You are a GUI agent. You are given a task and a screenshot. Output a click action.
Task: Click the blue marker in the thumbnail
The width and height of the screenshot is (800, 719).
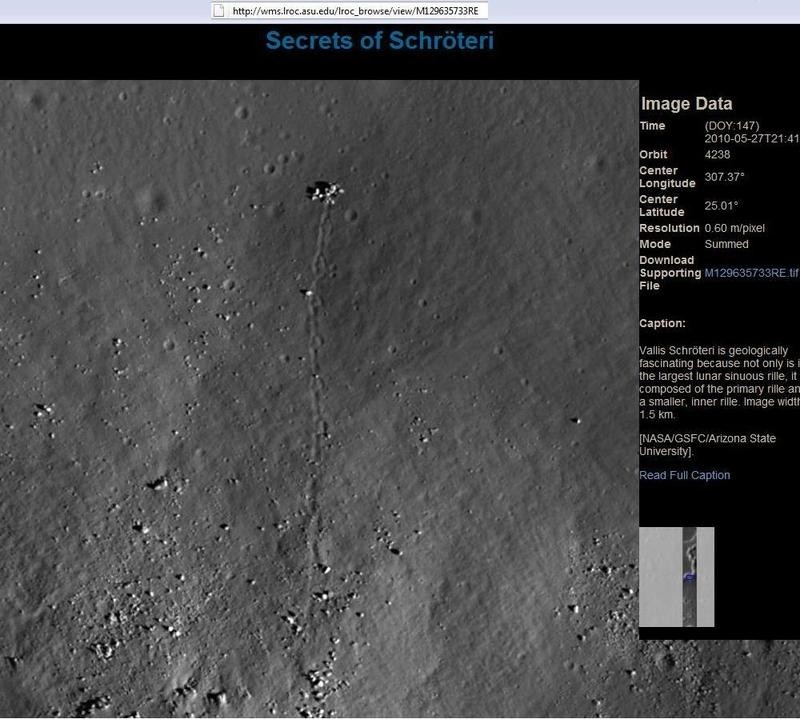[x=687, y=577]
